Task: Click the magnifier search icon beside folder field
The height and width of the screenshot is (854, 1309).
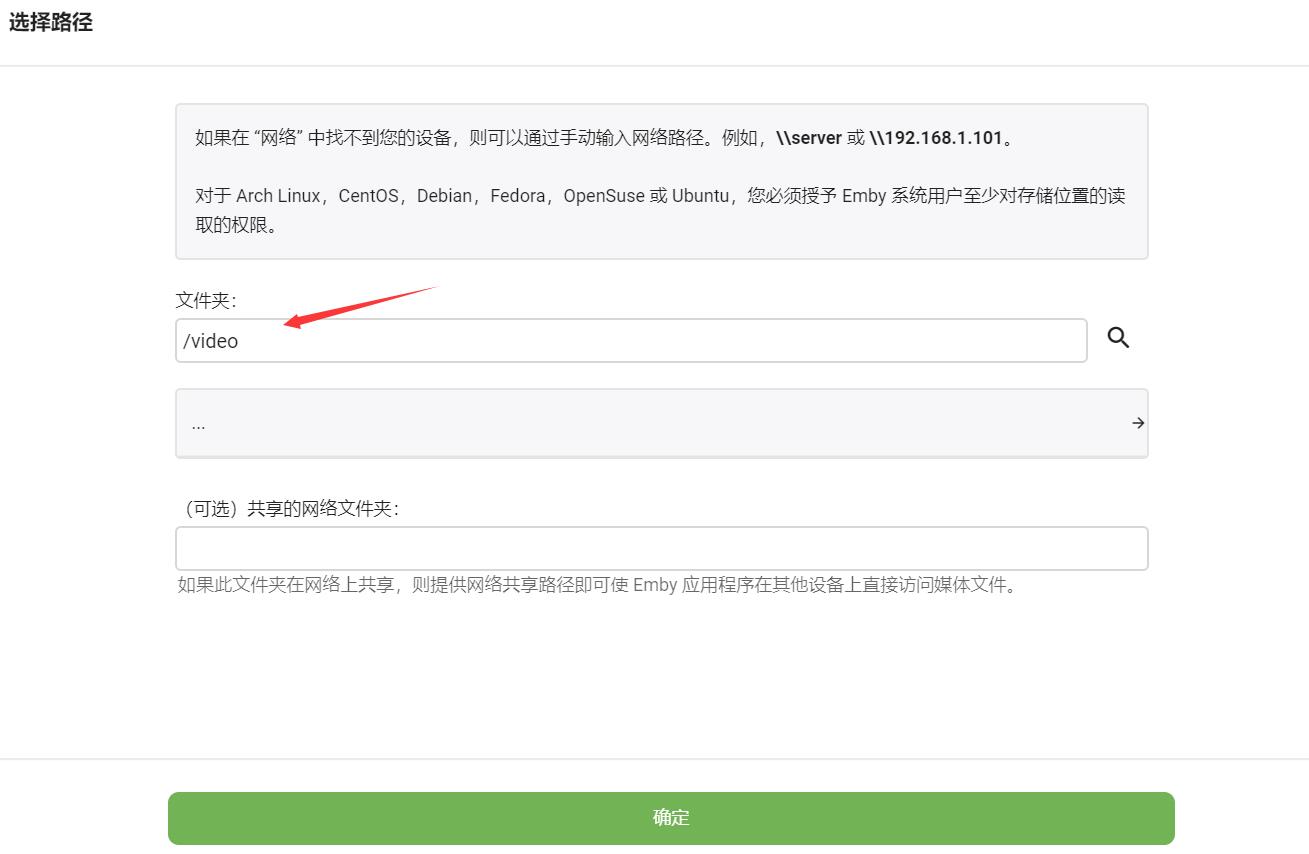Action: [1117, 338]
